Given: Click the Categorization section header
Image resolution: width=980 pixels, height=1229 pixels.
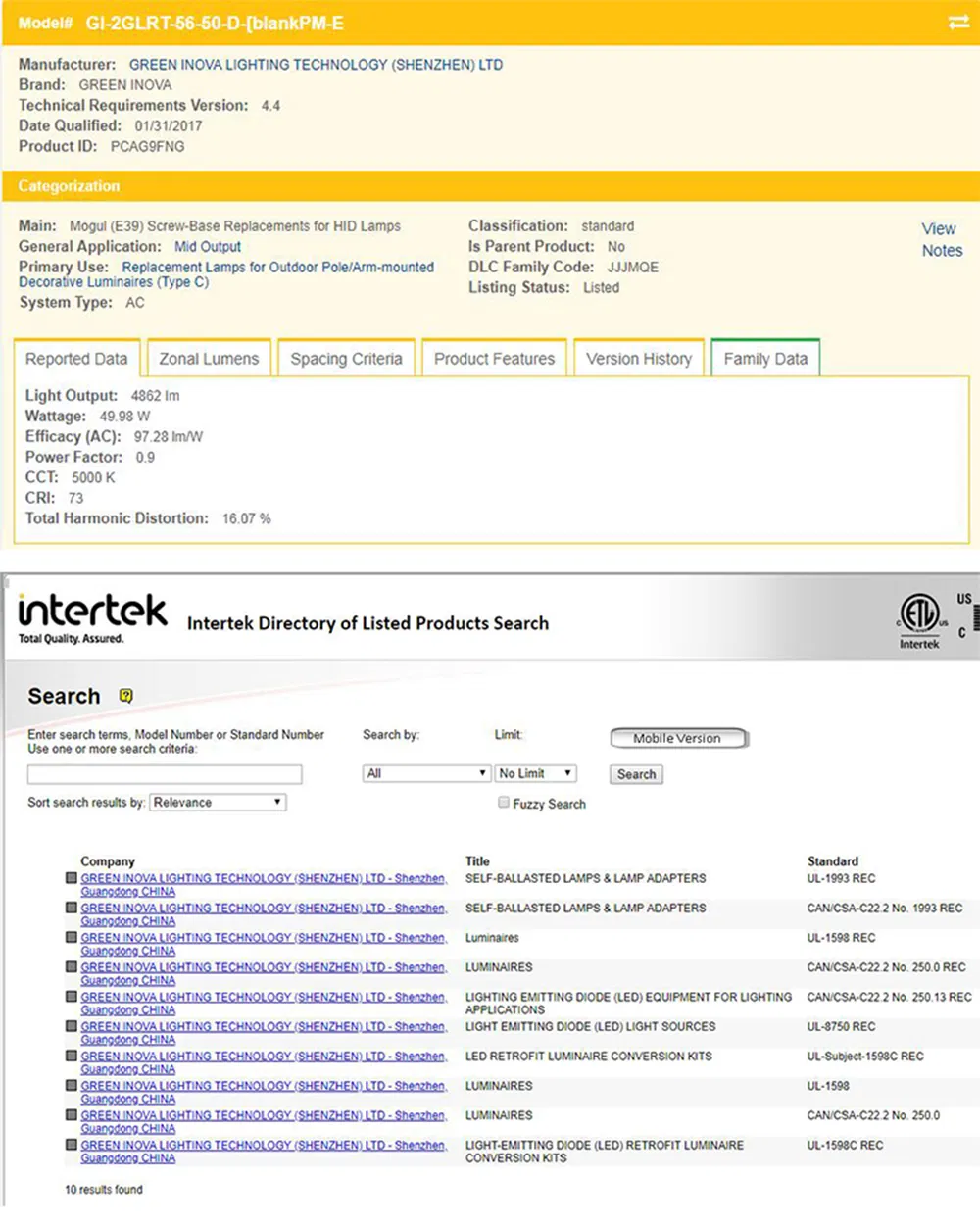Looking at the screenshot, I should click(490, 186).
